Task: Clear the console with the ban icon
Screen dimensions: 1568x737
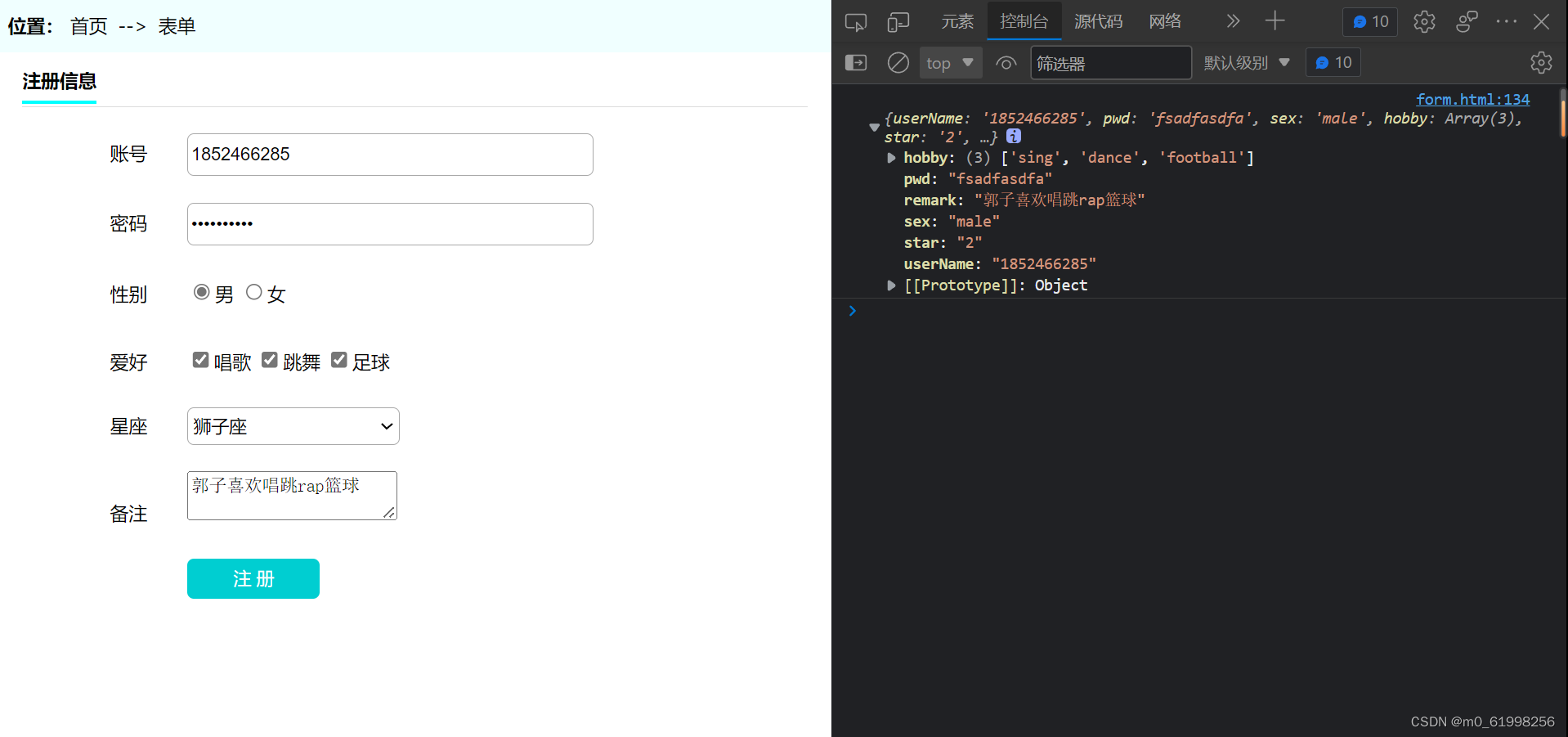Action: pyautogui.click(x=898, y=63)
